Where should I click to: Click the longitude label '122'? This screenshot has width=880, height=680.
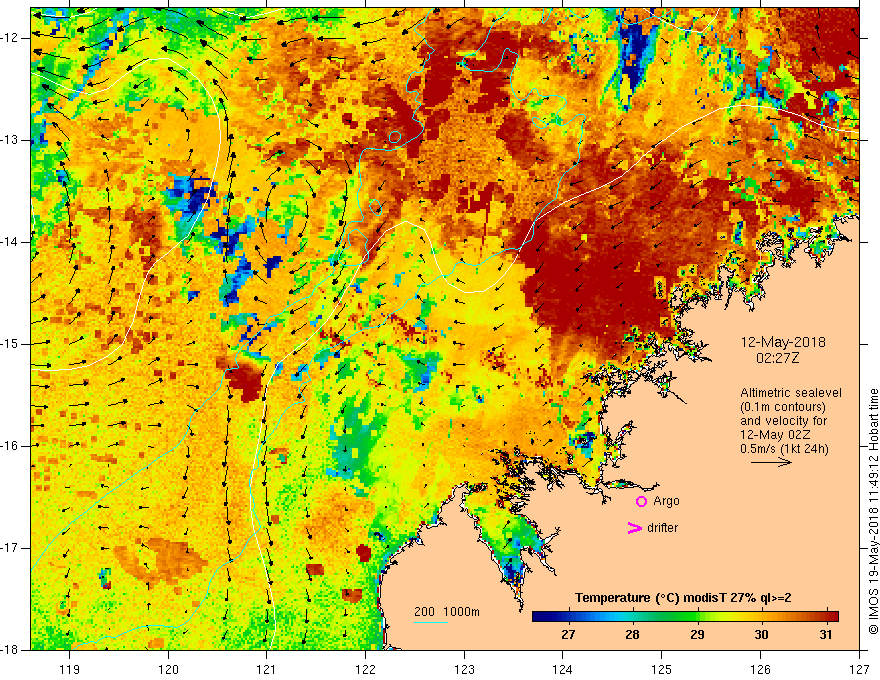click(x=365, y=669)
